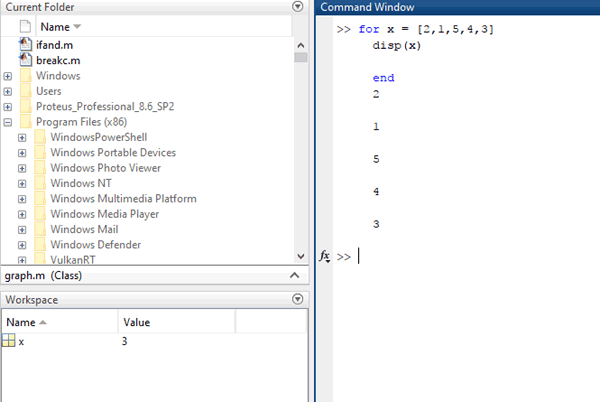
Task: Click the Program Files (x86) folder icon
Action: (x=26, y=121)
